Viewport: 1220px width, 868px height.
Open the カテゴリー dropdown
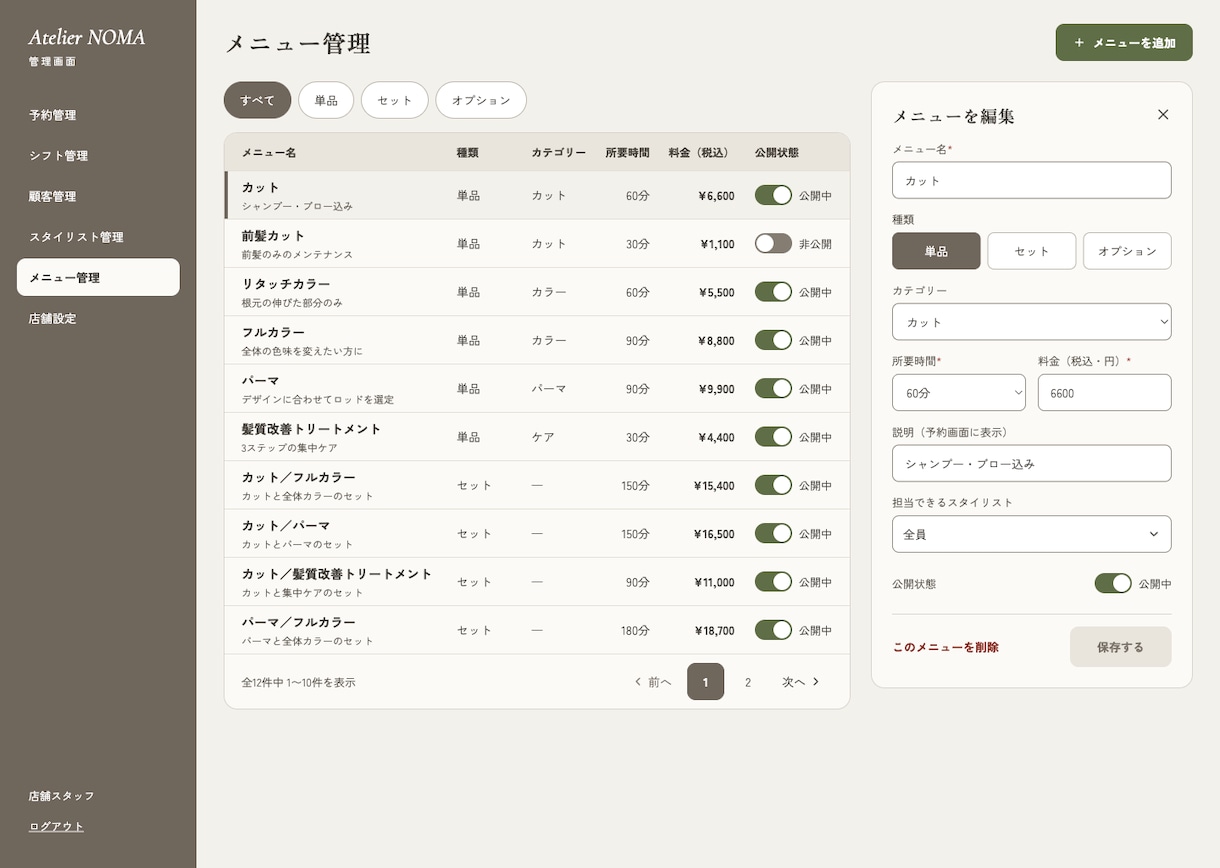pos(1031,322)
